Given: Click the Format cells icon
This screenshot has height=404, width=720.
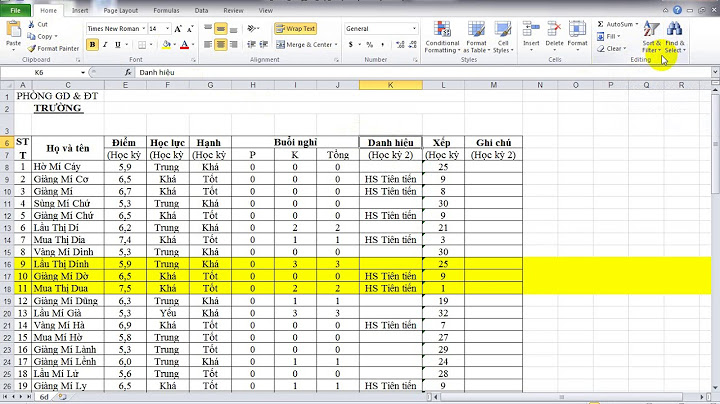Looking at the screenshot, I should 577,28.
